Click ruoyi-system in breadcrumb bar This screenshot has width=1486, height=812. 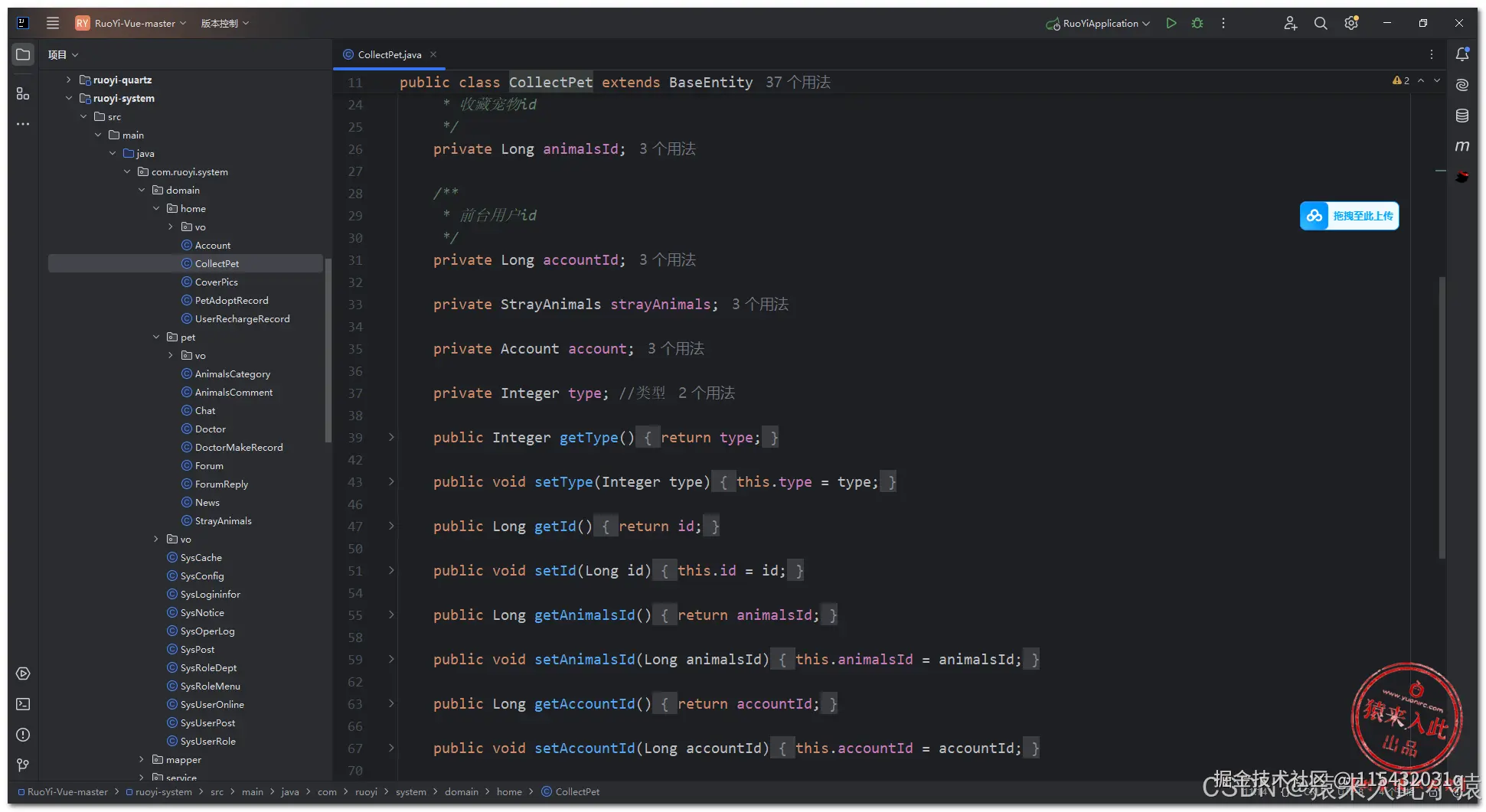click(163, 791)
